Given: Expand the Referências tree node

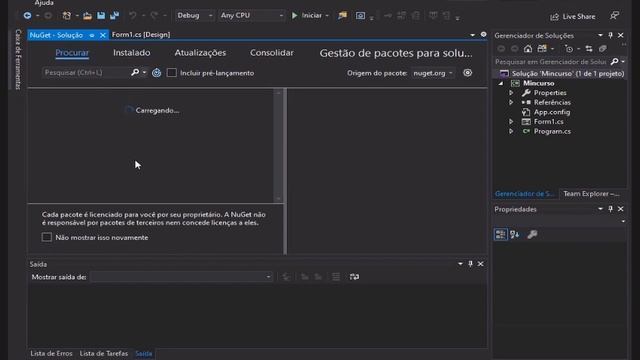Looking at the screenshot, I should [511, 102].
